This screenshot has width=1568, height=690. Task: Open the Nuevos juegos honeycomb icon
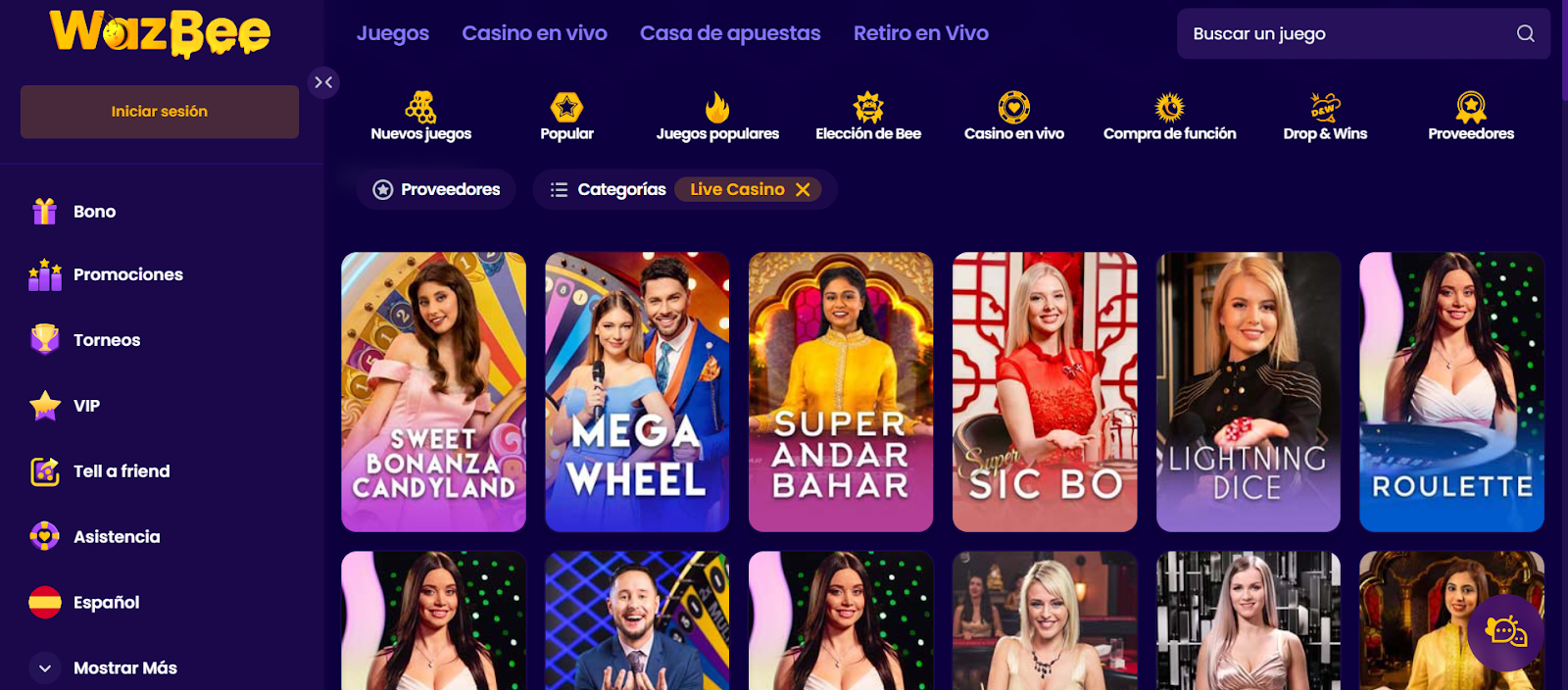(421, 107)
